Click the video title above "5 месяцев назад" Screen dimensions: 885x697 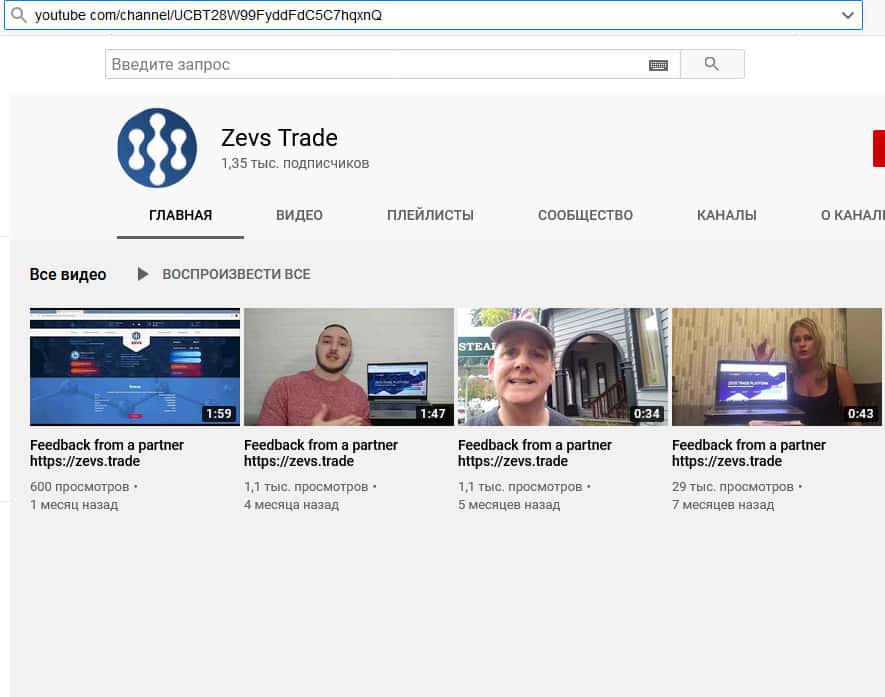tap(535, 453)
